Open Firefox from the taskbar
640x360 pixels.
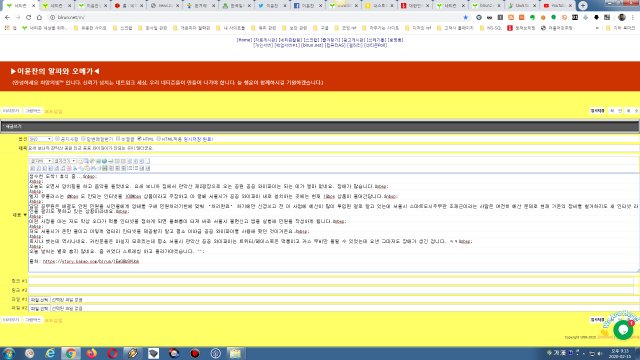tap(91, 353)
